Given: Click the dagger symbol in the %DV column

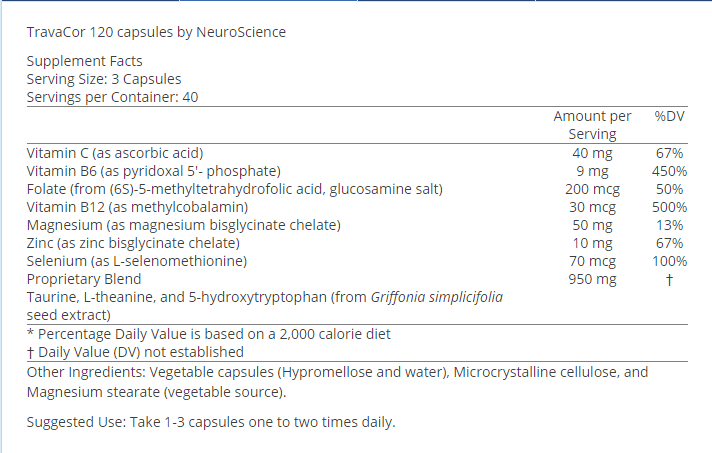Looking at the screenshot, I should [669, 280].
